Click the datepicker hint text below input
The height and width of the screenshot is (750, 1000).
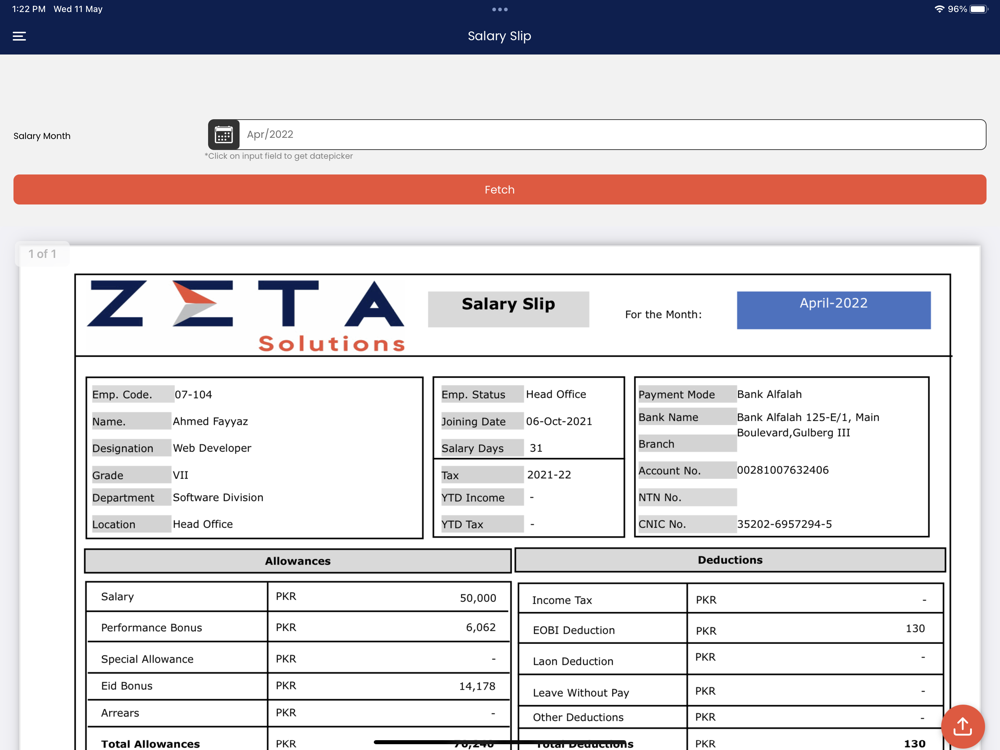pyautogui.click(x=279, y=156)
